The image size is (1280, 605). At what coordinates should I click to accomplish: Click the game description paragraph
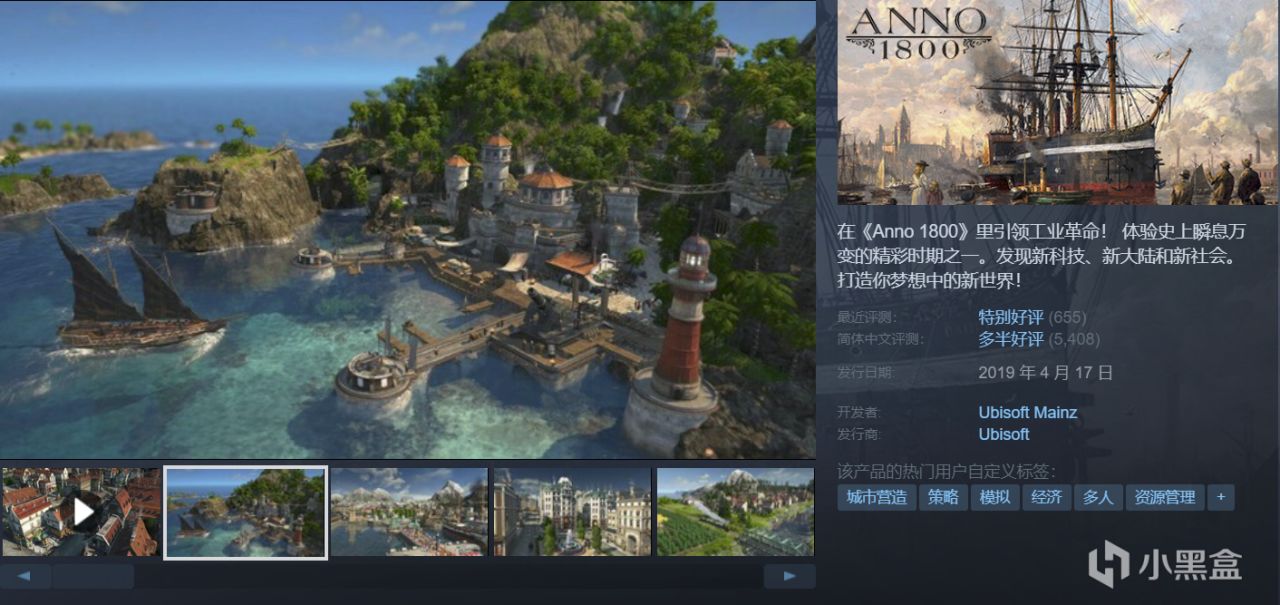1041,256
